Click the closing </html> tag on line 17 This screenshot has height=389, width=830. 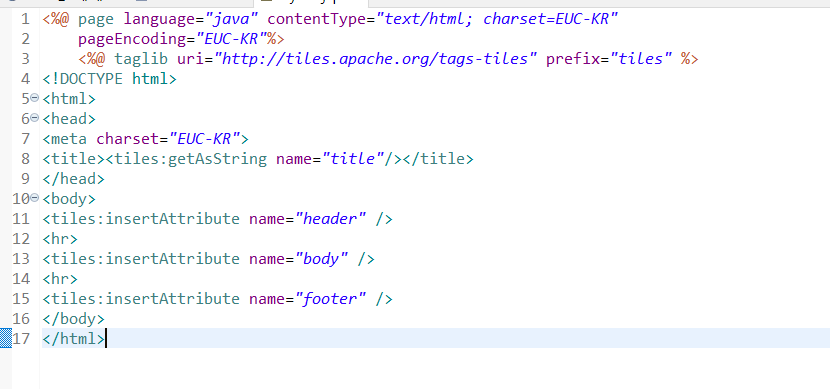[x=74, y=339]
